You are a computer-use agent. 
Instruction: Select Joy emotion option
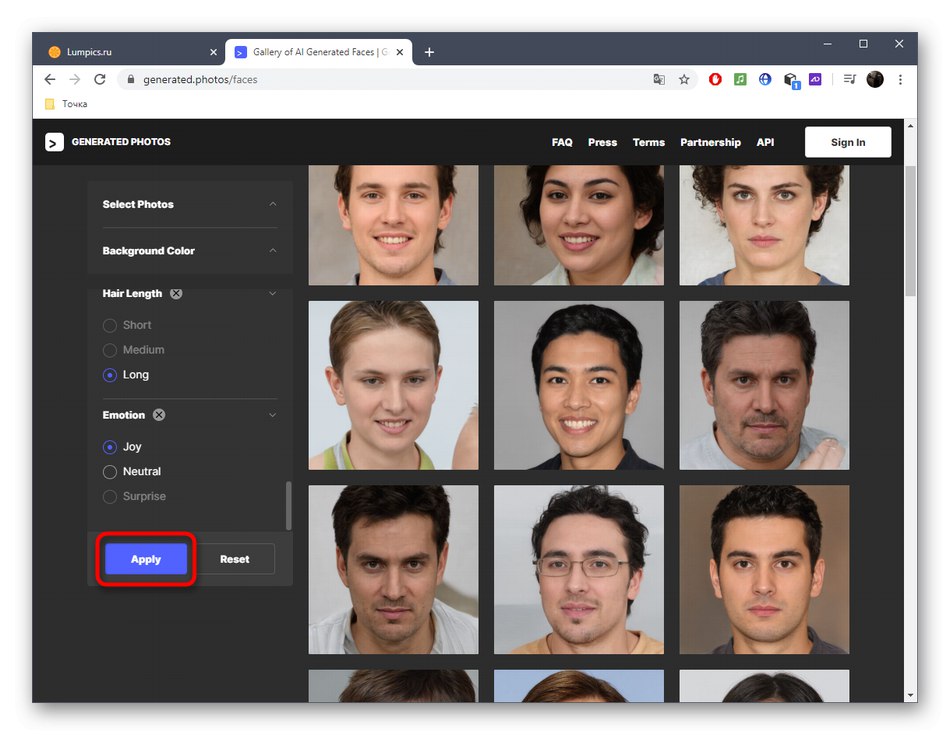click(122, 447)
